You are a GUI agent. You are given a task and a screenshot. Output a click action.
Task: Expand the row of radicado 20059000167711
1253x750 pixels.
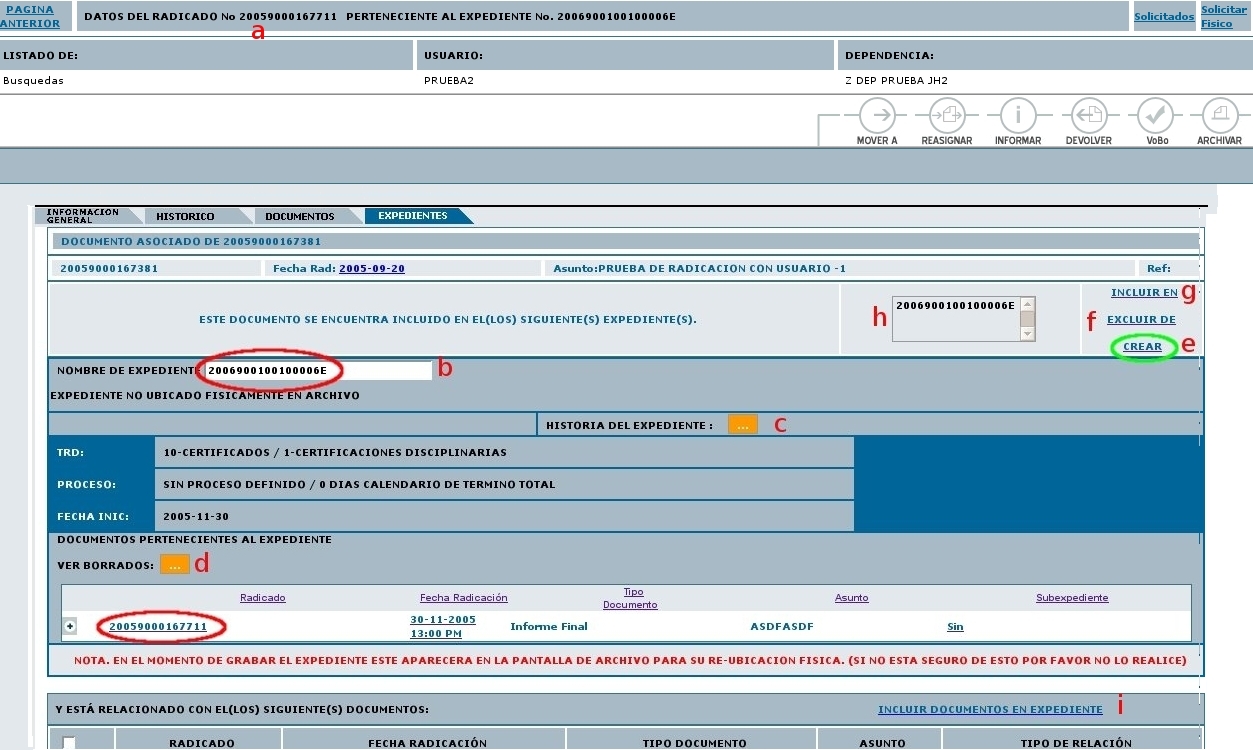point(70,626)
